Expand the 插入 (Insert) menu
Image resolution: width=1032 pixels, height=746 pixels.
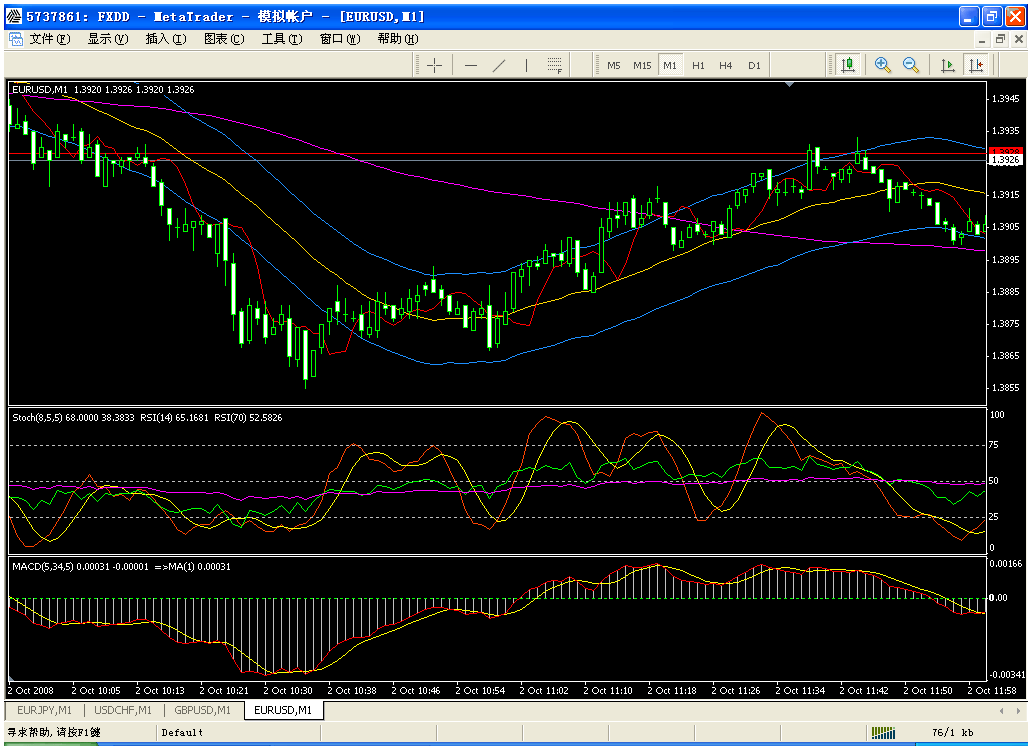coord(165,39)
